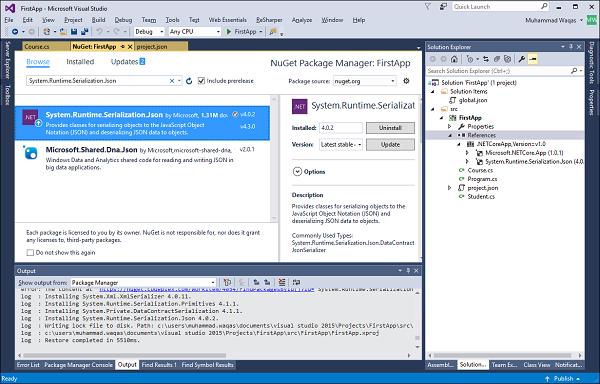Toggle the Include prerelease checkbox
This screenshot has width=600, height=384.
[x=201, y=81]
